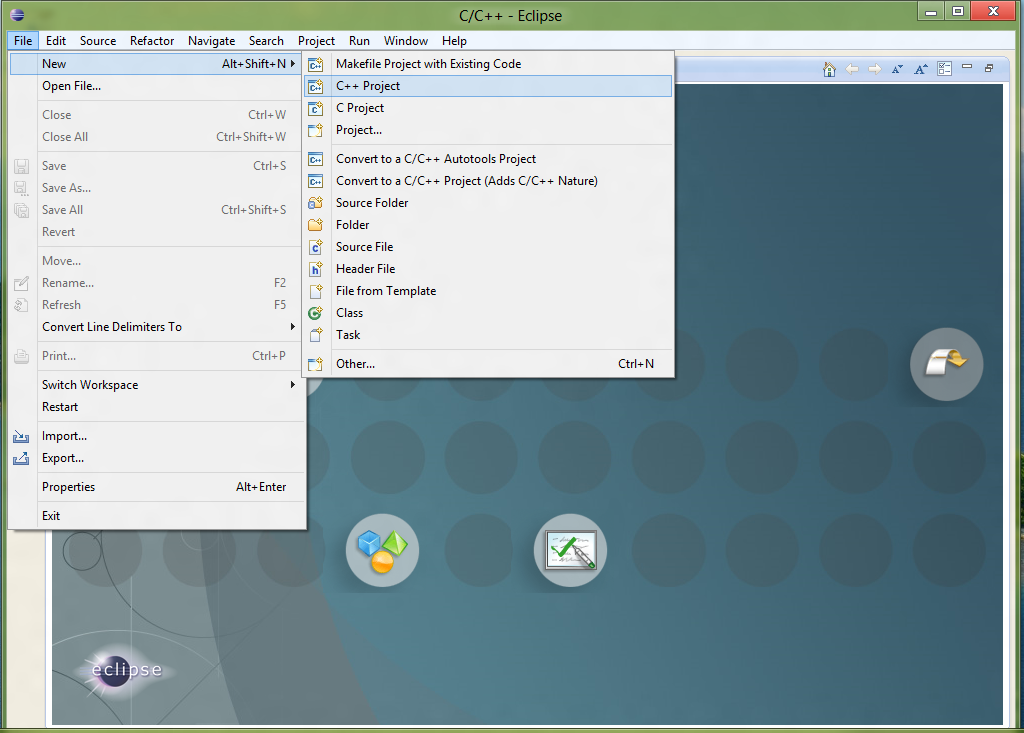Screen dimensions: 1024x733
Task: Open the Source menu
Action: (98, 41)
